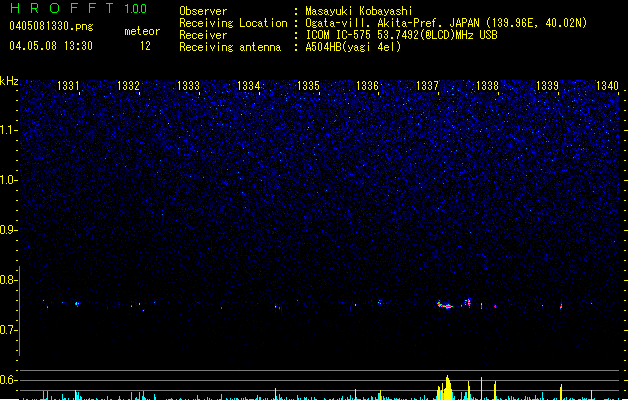Click the antenna value A504HB(yagi 4el)
629x400 pixels.
[x=353, y=47]
